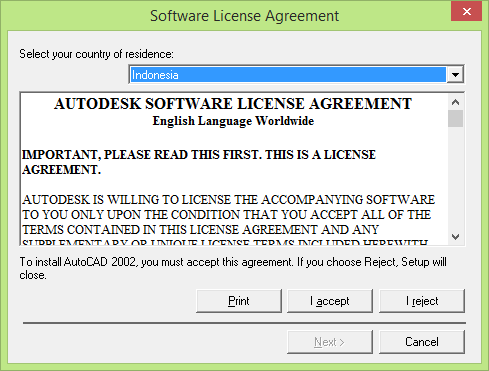Click the To install AutoCAD 2002 notice
489x371 pixels.
point(233,268)
